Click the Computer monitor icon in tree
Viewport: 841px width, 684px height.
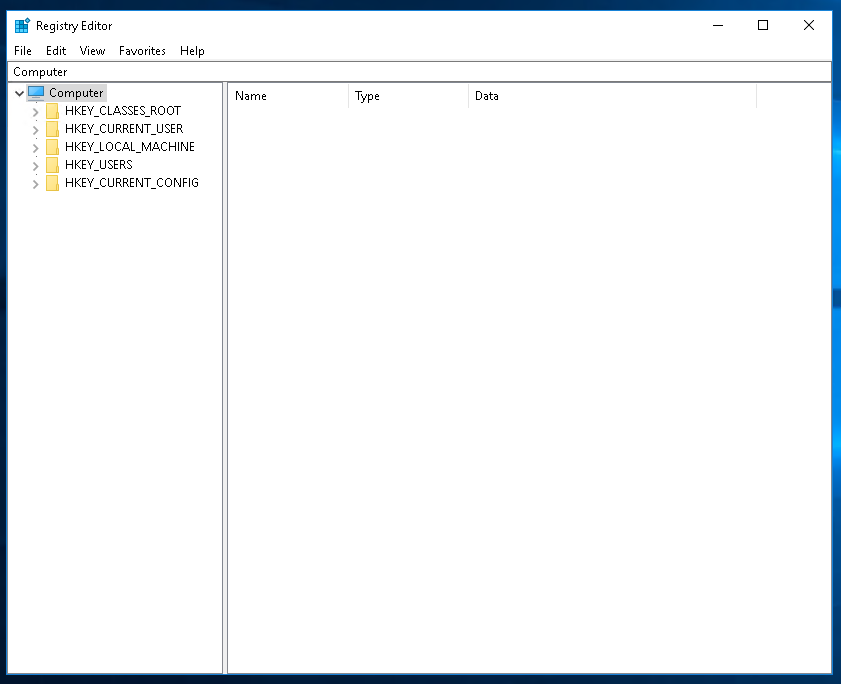coord(36,93)
